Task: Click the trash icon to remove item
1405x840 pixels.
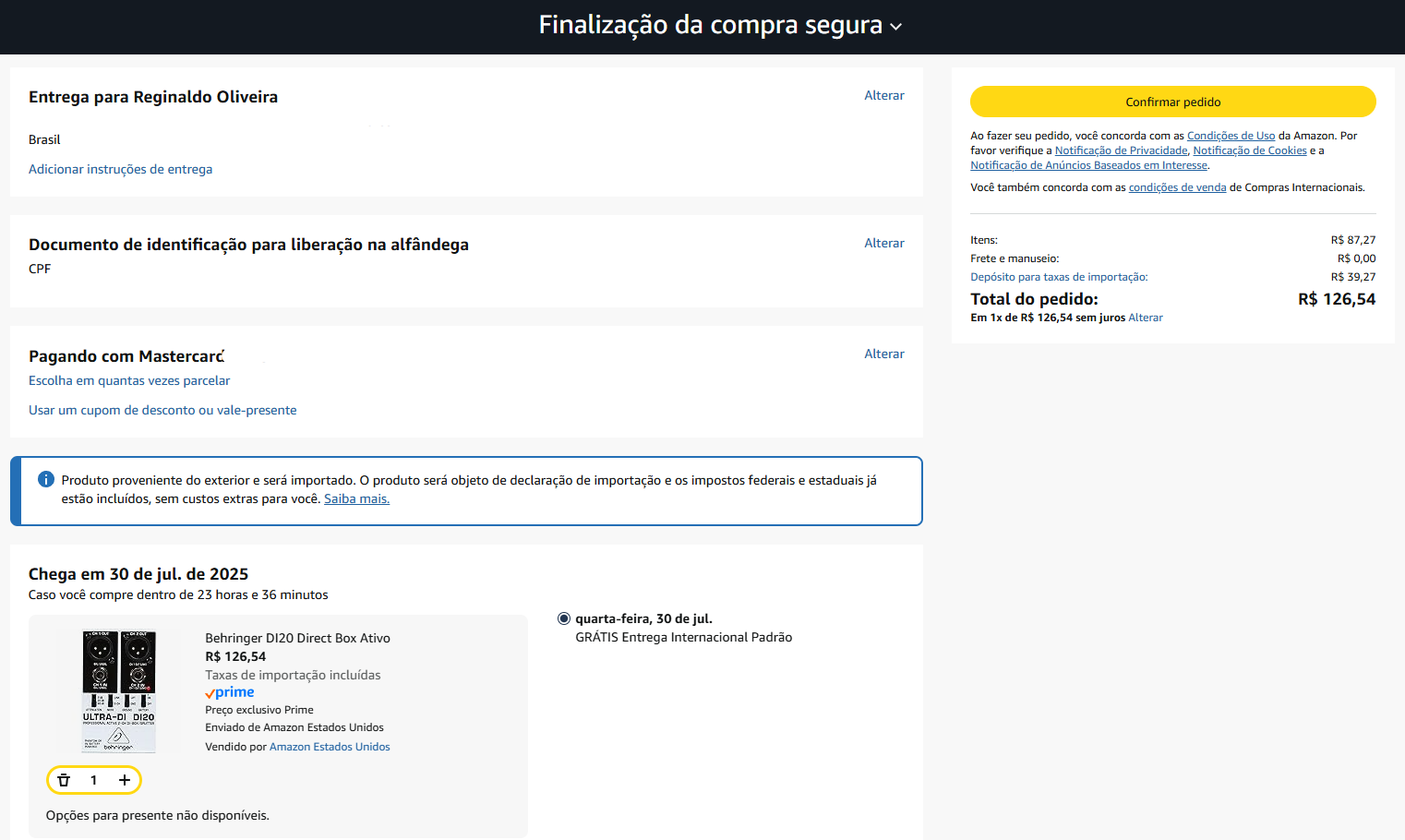Action: [x=64, y=780]
